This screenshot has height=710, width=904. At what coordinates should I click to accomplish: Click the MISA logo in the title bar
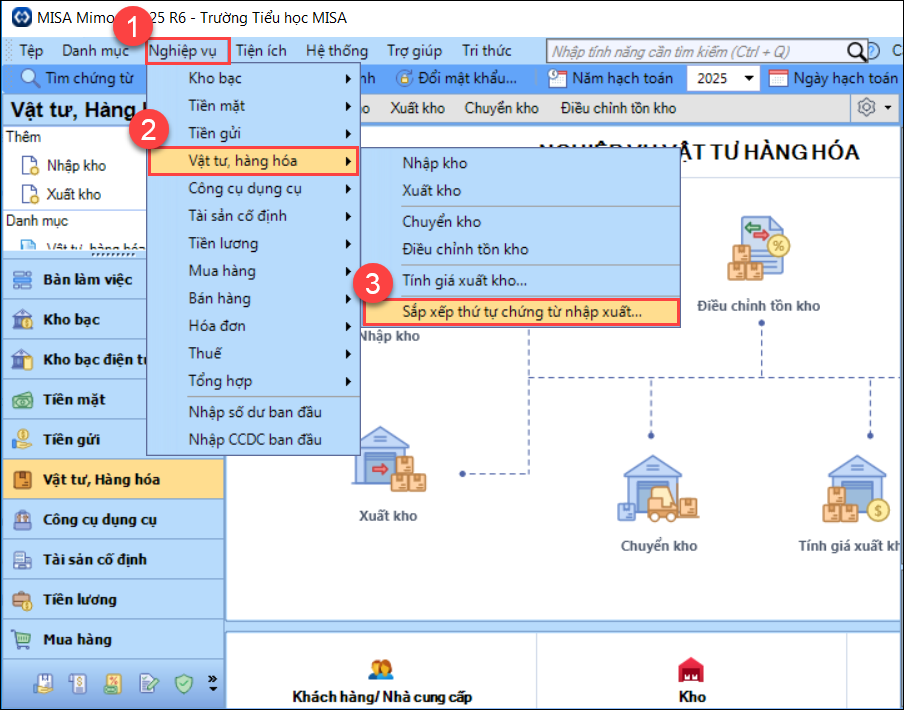coord(22,17)
